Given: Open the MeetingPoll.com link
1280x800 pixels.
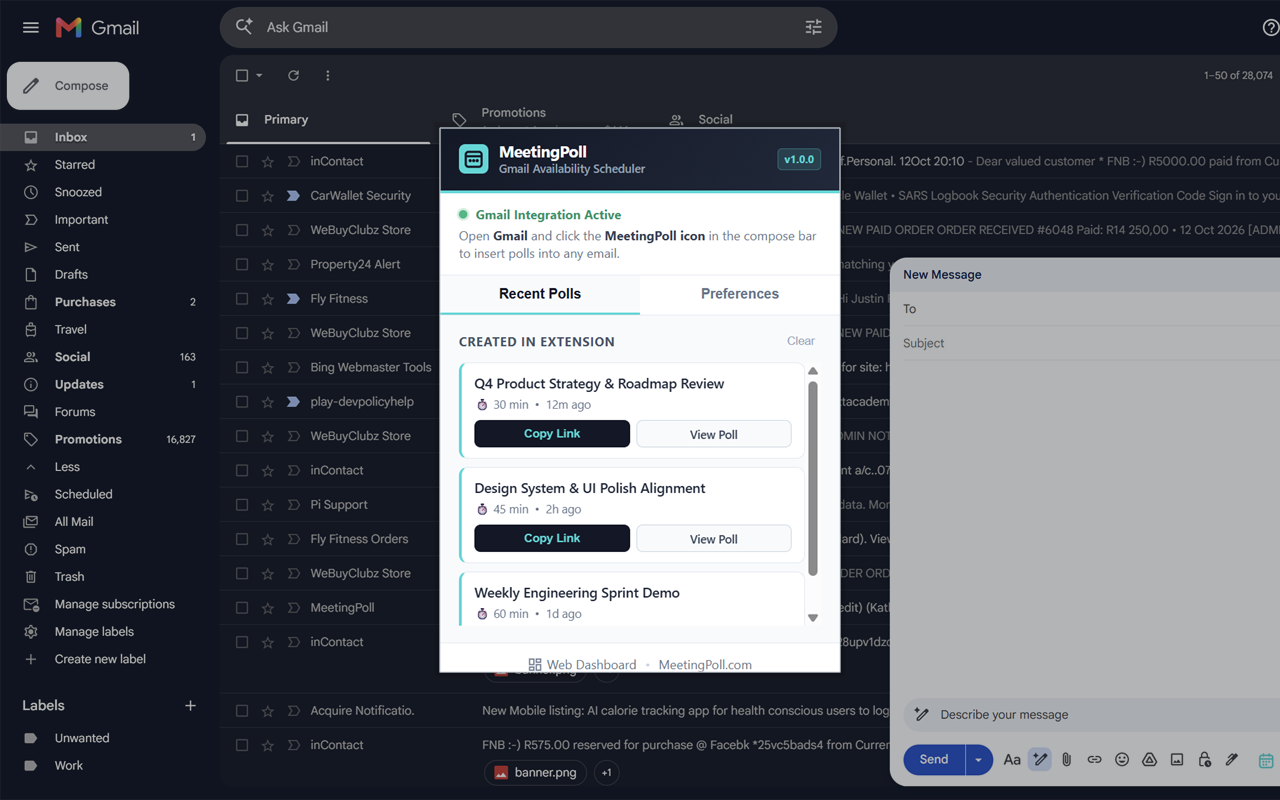Looking at the screenshot, I should pos(705,665).
